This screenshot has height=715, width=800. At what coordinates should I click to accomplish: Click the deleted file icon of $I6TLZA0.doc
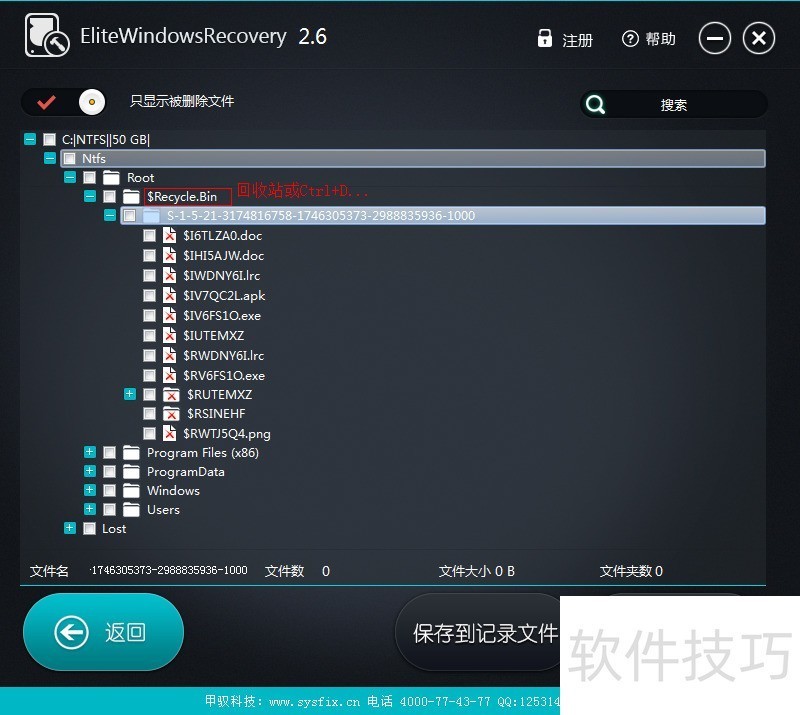coord(170,236)
